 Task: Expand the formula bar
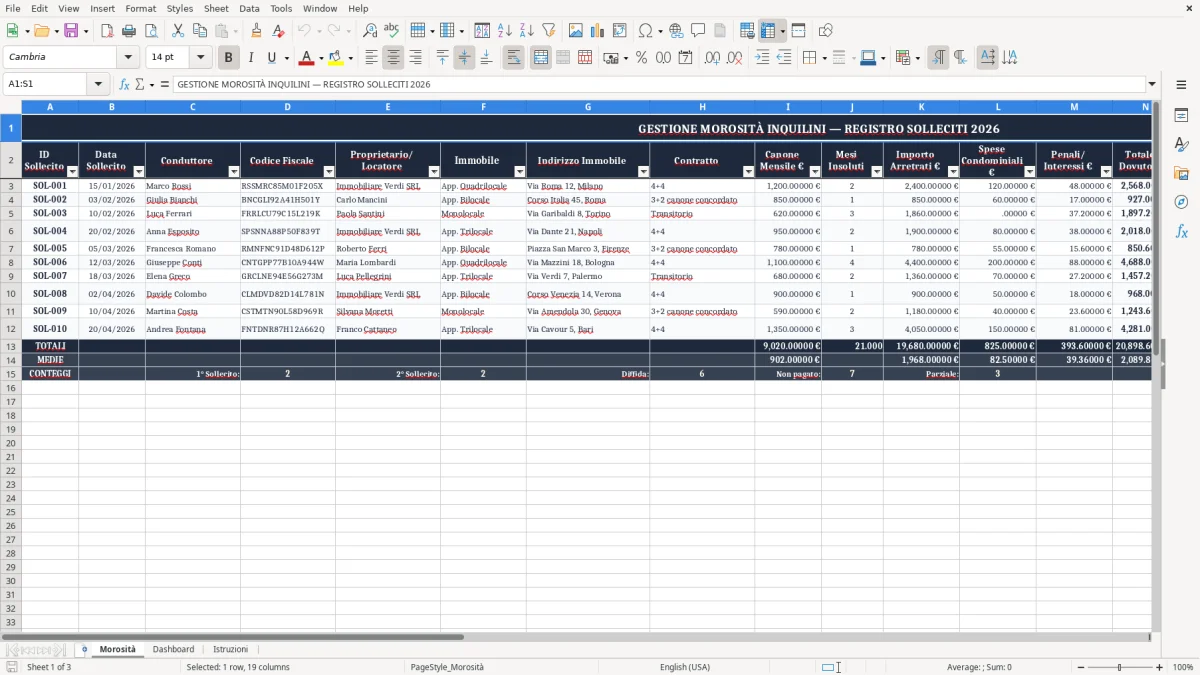point(1152,84)
